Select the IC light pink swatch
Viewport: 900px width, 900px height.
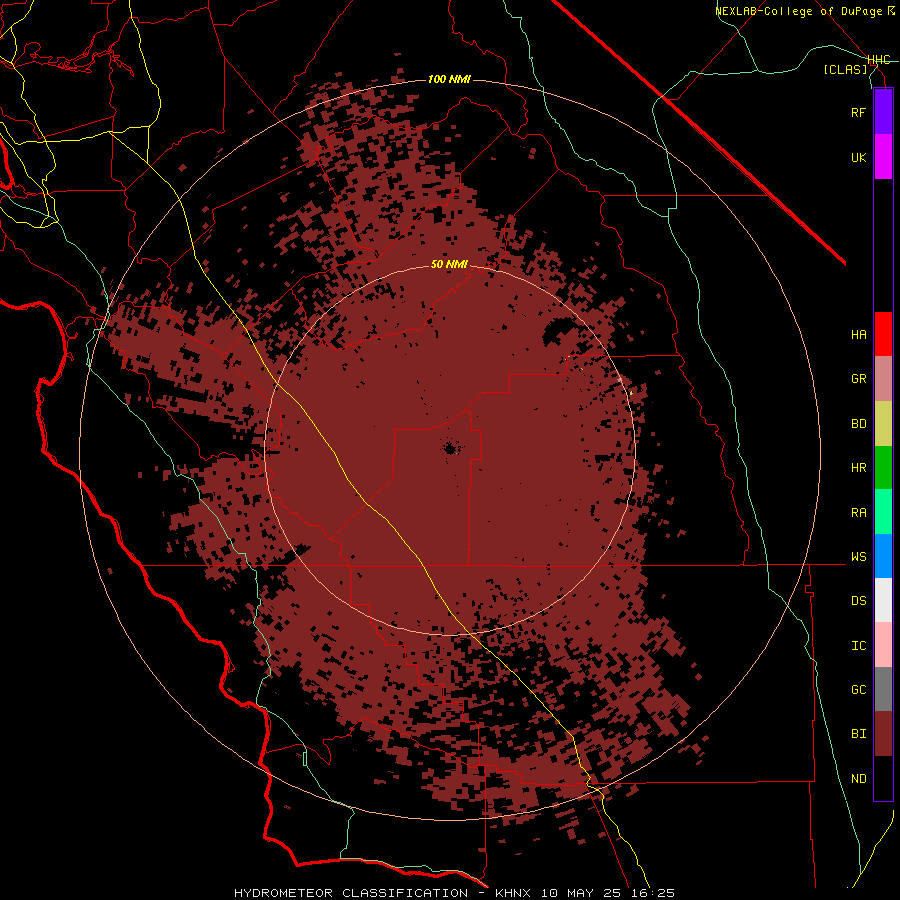(x=883, y=645)
